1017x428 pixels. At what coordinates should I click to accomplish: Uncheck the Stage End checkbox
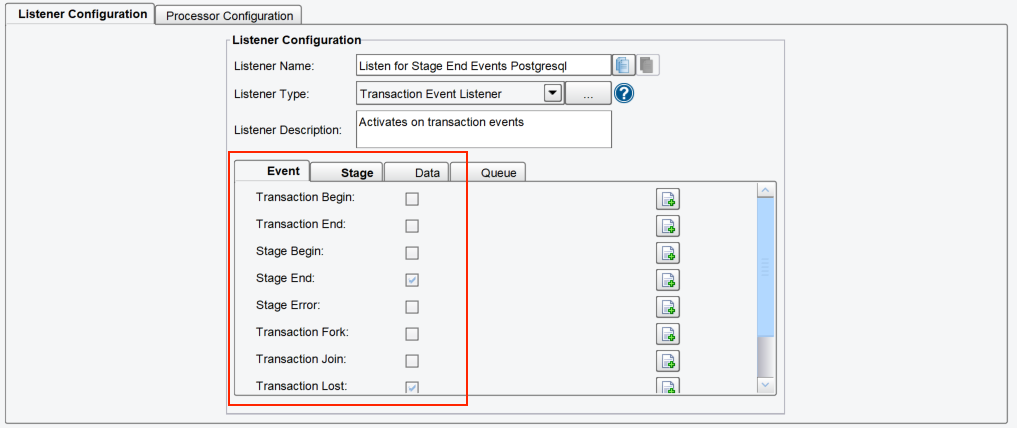pyautogui.click(x=412, y=280)
